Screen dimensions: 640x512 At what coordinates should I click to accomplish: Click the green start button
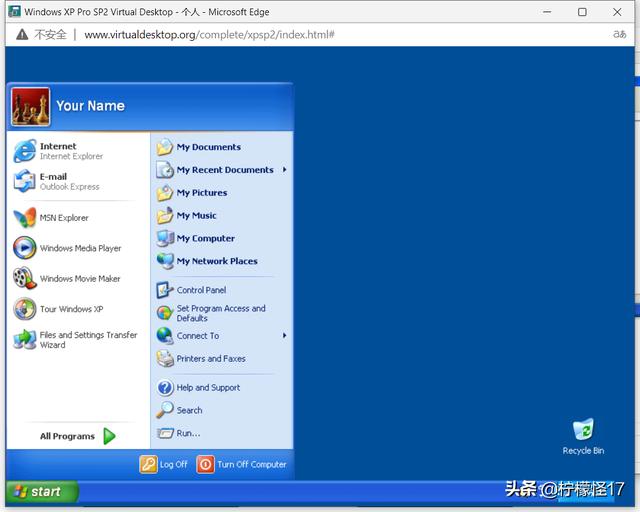tap(42, 492)
